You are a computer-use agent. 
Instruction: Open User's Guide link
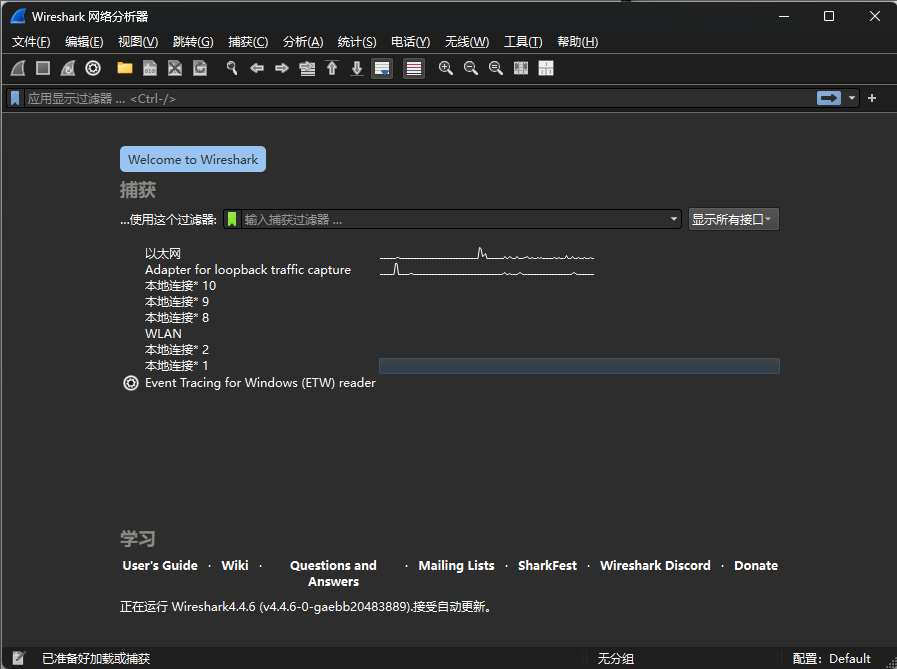160,565
